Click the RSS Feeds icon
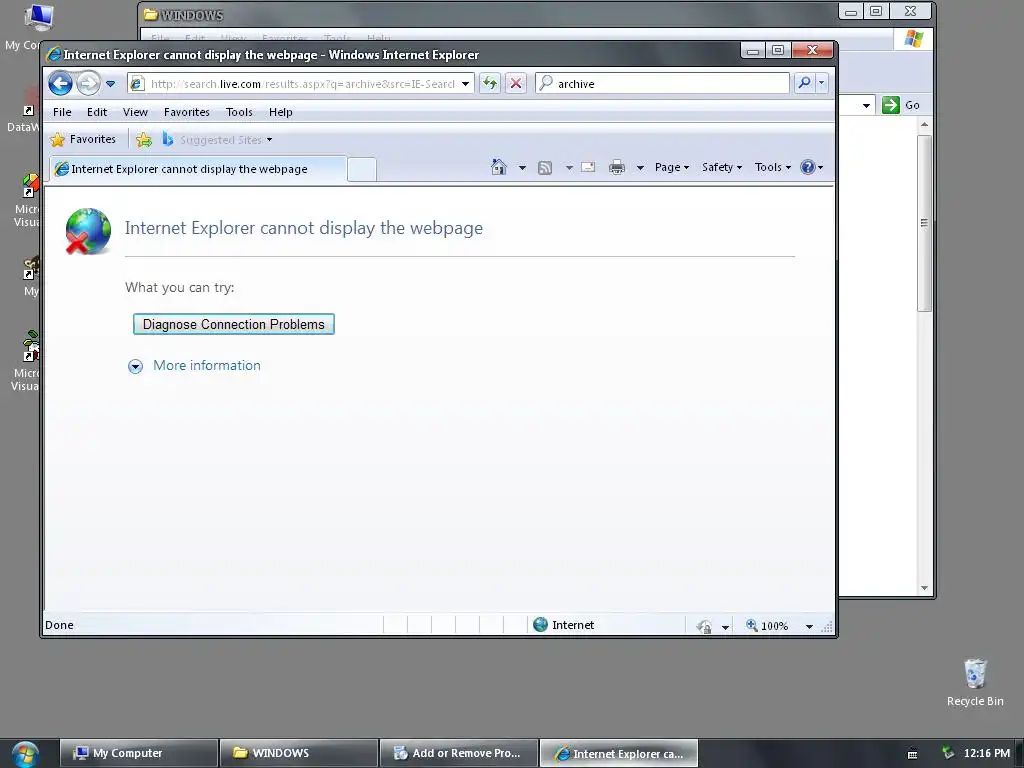 tap(545, 168)
